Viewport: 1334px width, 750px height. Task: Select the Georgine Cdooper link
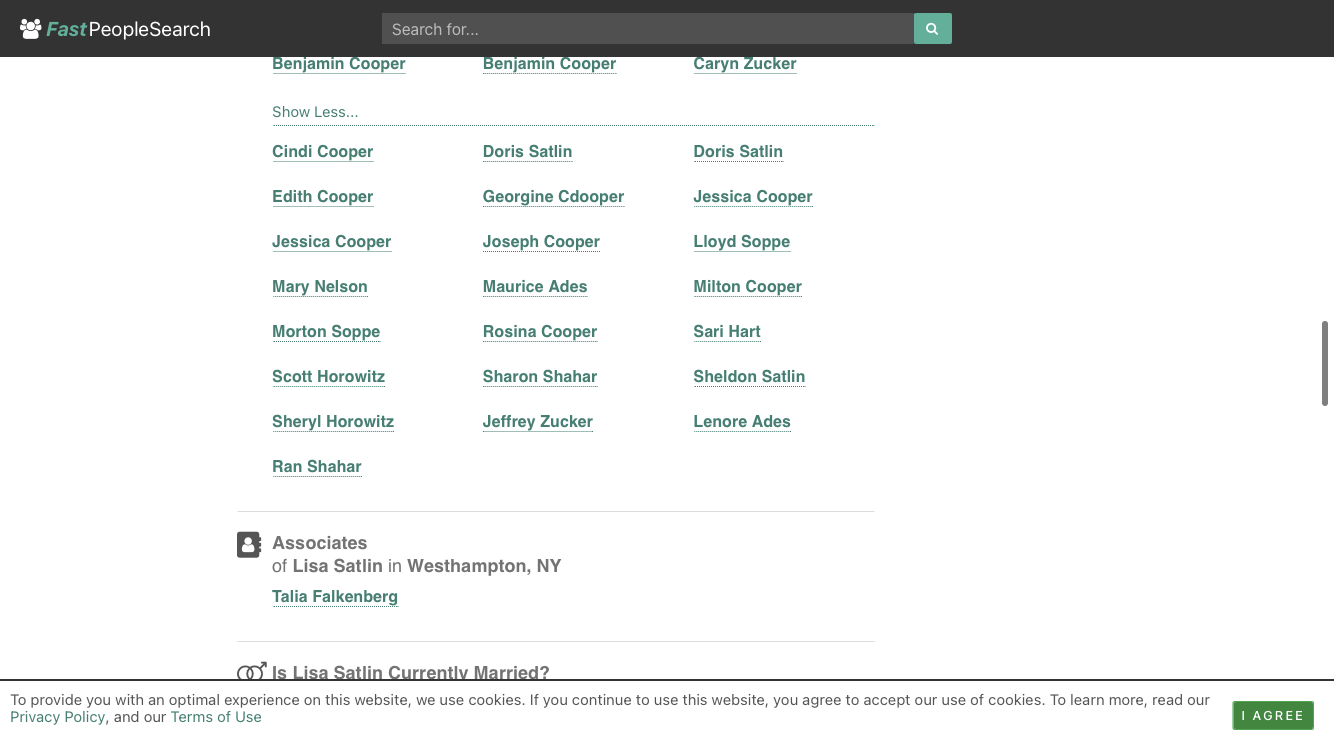click(554, 196)
